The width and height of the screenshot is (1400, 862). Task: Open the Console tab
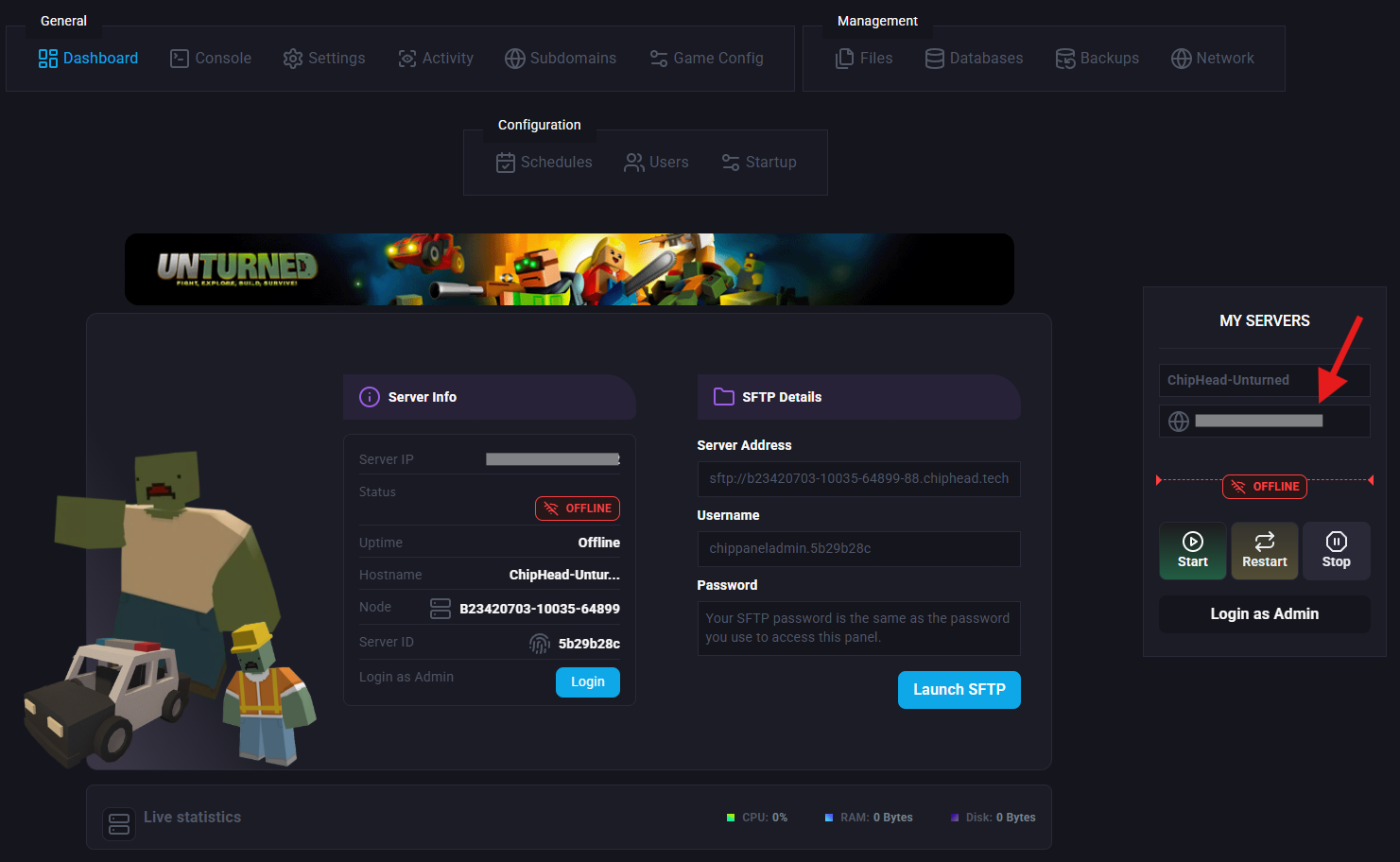click(x=211, y=59)
